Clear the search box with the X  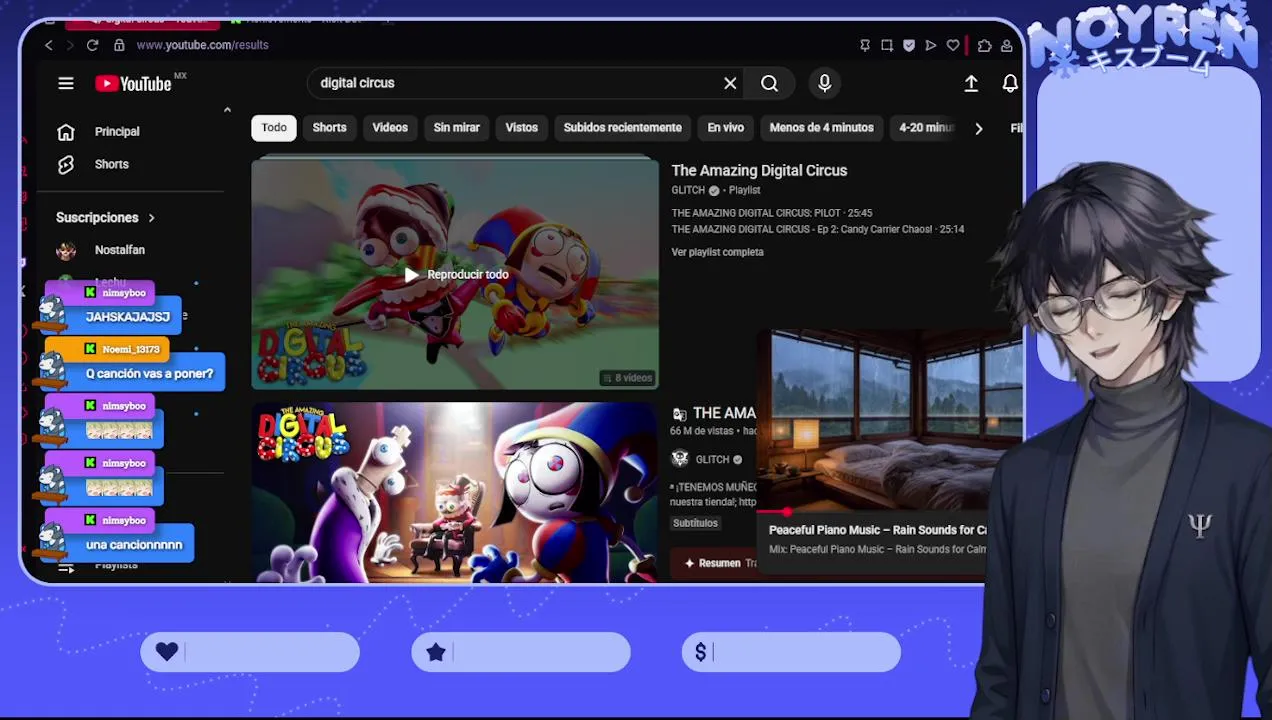pos(730,84)
